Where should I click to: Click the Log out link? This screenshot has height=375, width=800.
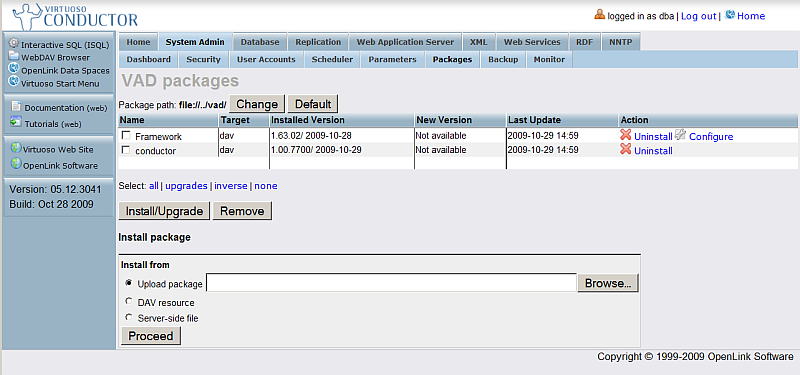(x=698, y=16)
